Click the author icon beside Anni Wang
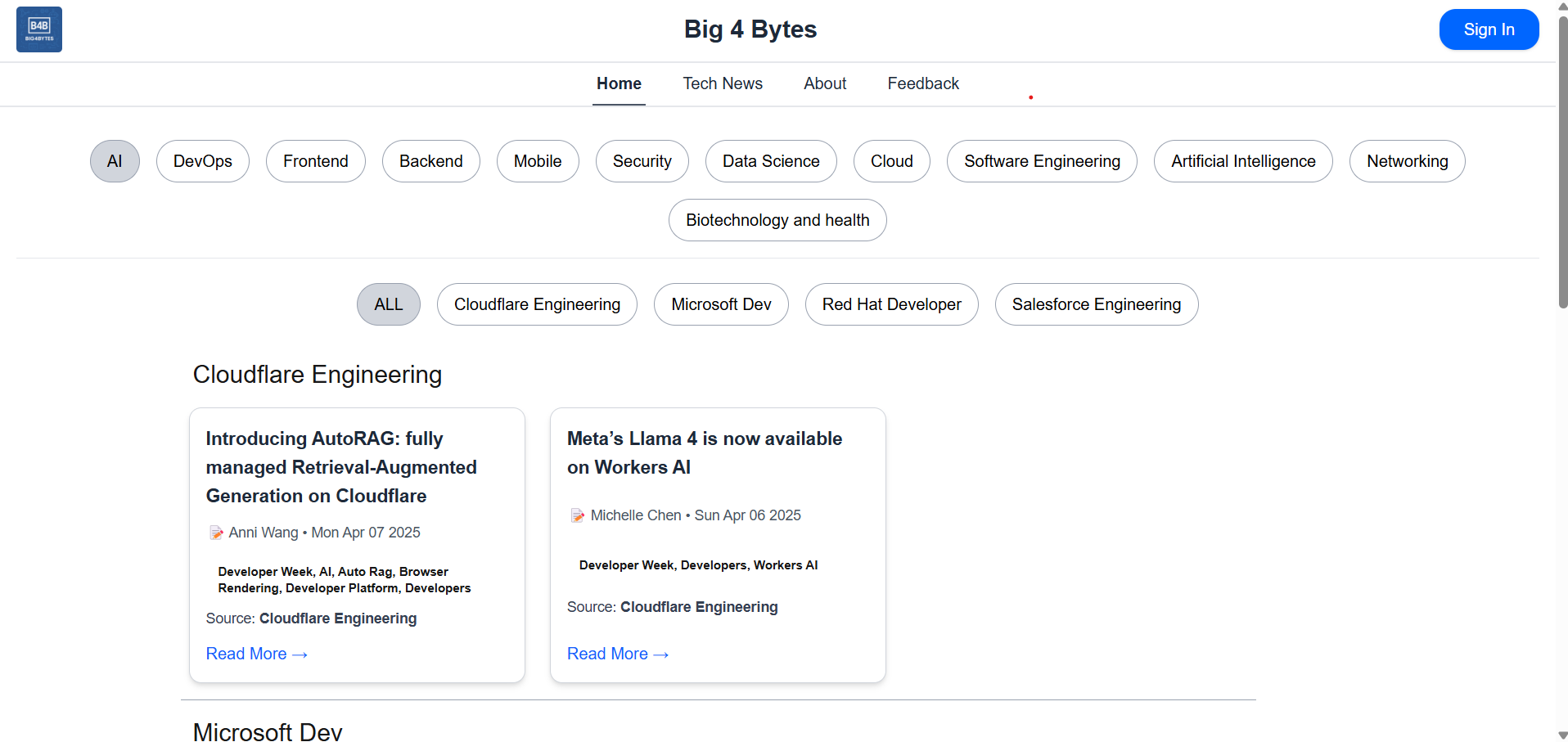Image resolution: width=1568 pixels, height=742 pixels. [x=216, y=533]
